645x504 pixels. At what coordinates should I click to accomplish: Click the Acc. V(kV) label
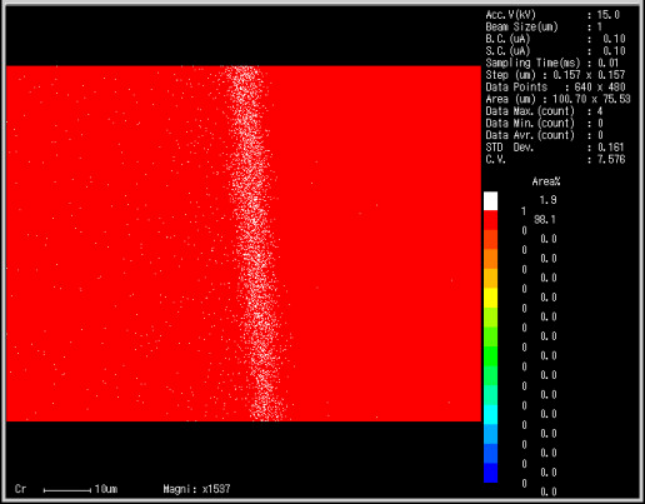click(x=510, y=15)
